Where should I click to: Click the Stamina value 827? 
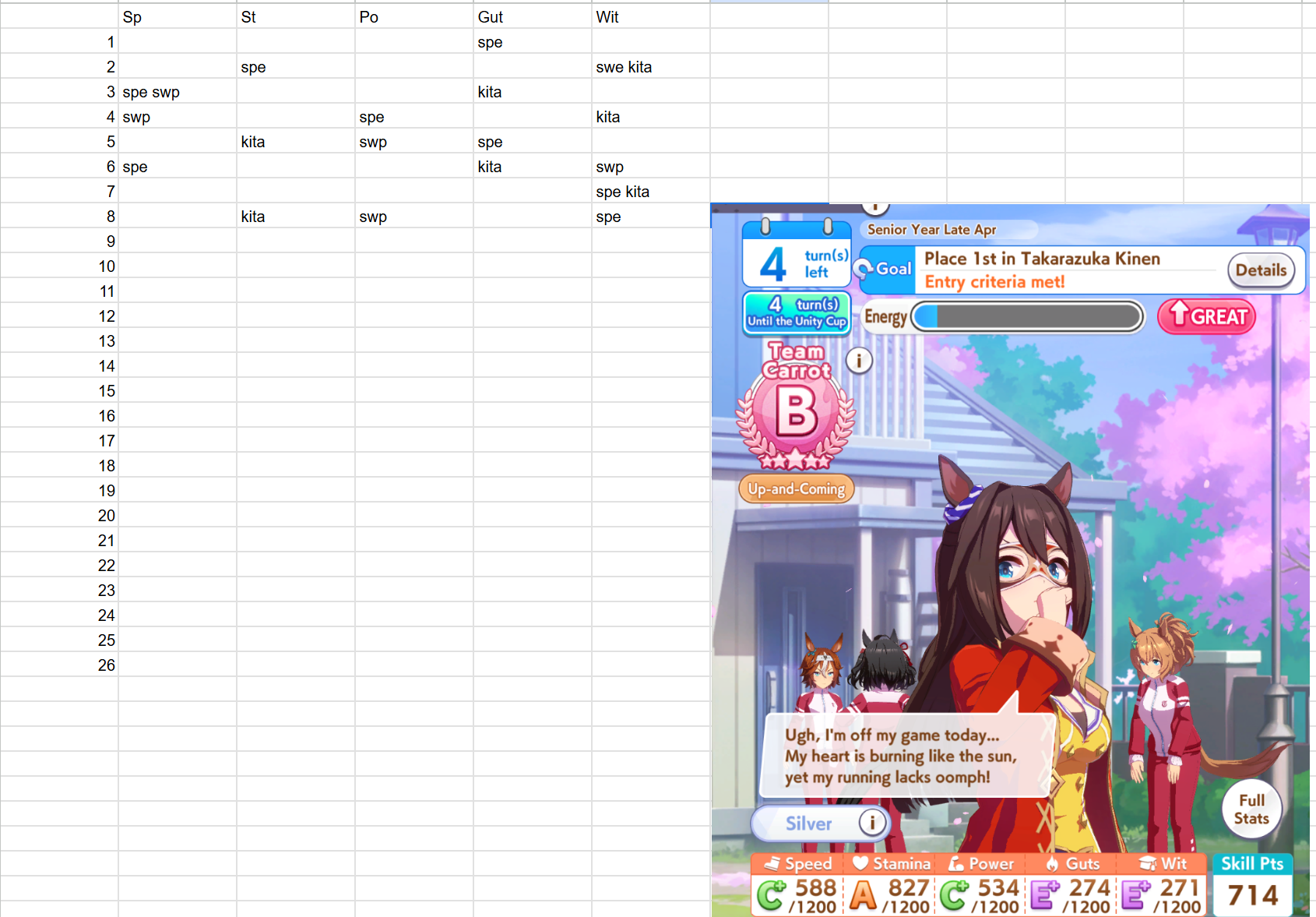[x=909, y=888]
